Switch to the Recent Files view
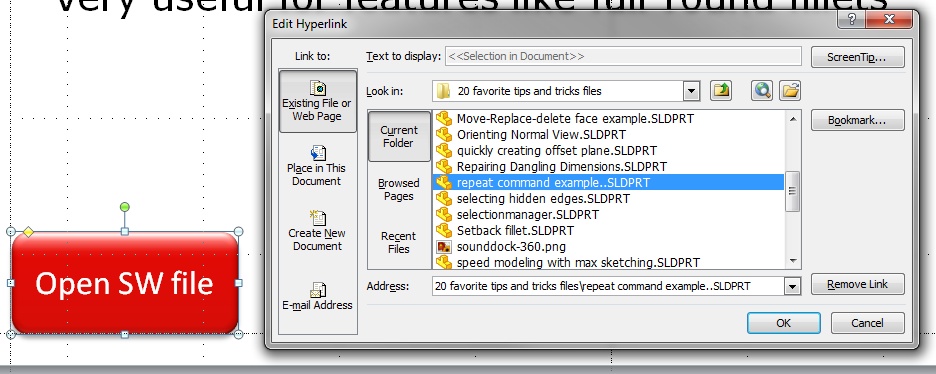 click(399, 242)
